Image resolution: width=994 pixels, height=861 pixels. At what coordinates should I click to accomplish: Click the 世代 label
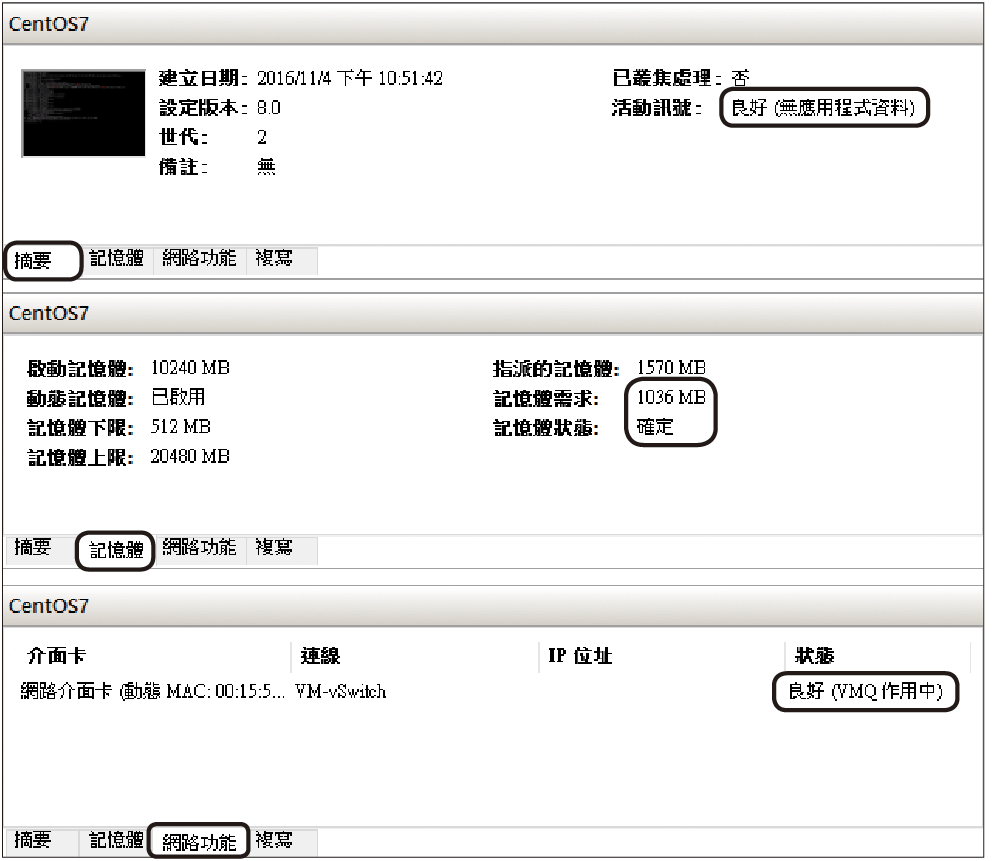(x=183, y=138)
